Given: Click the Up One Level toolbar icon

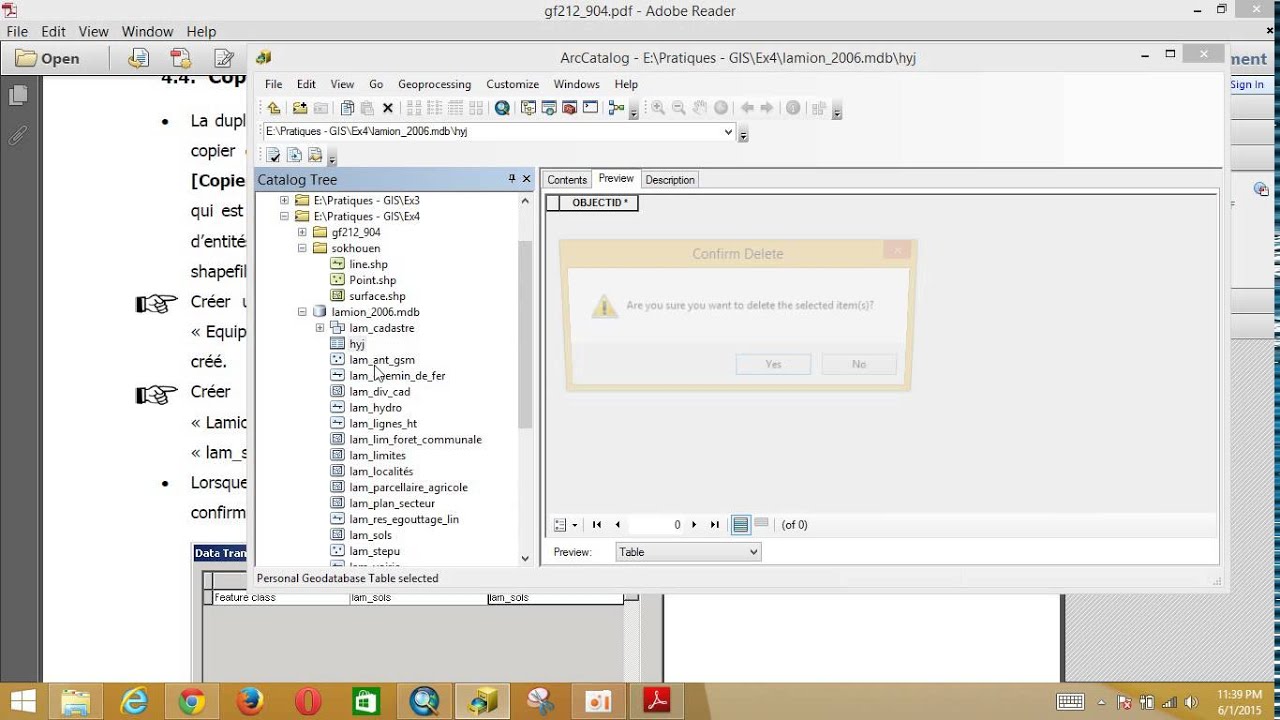Looking at the screenshot, I should tap(273, 108).
